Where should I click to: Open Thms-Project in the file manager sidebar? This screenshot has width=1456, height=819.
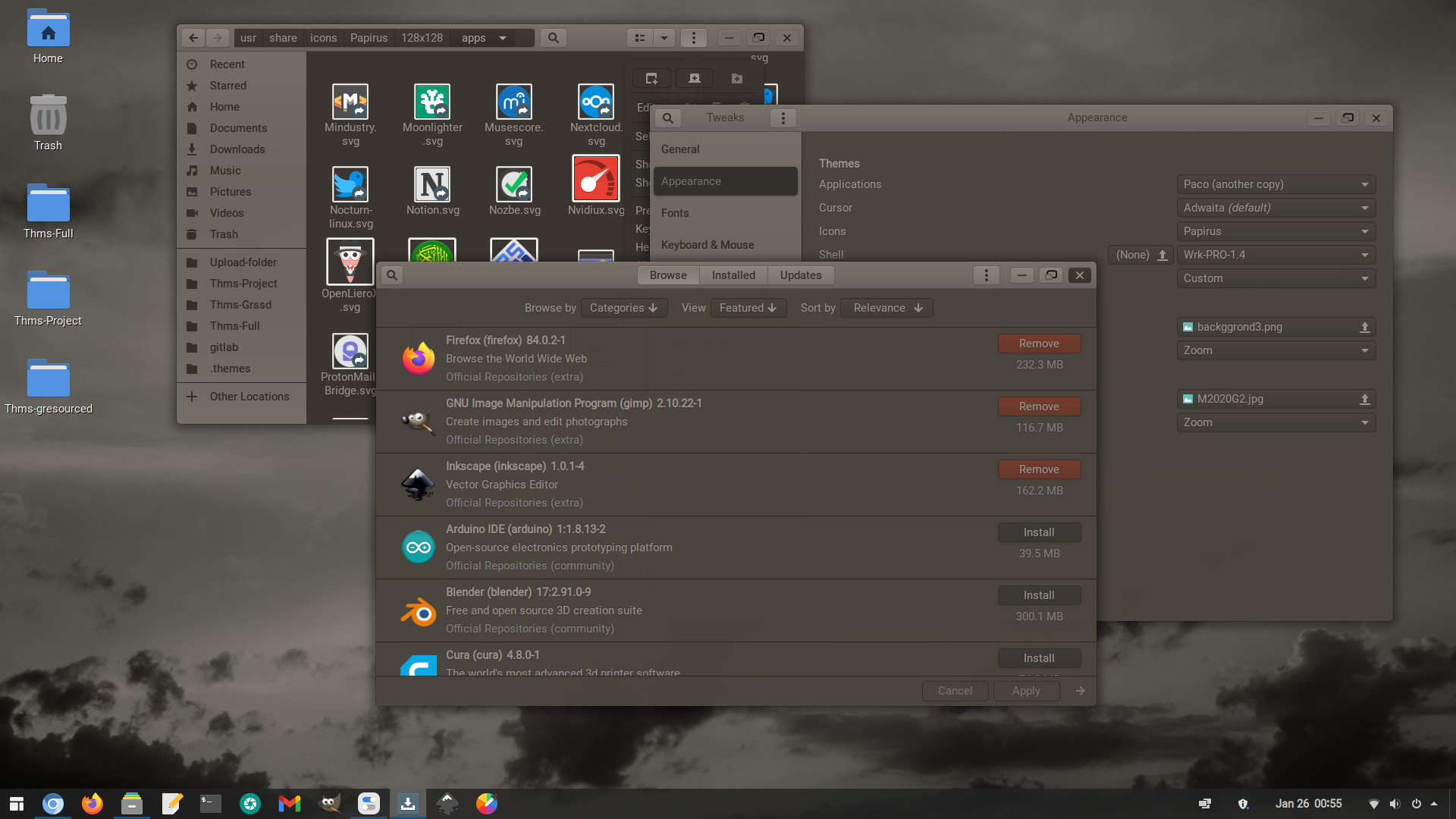coord(241,284)
